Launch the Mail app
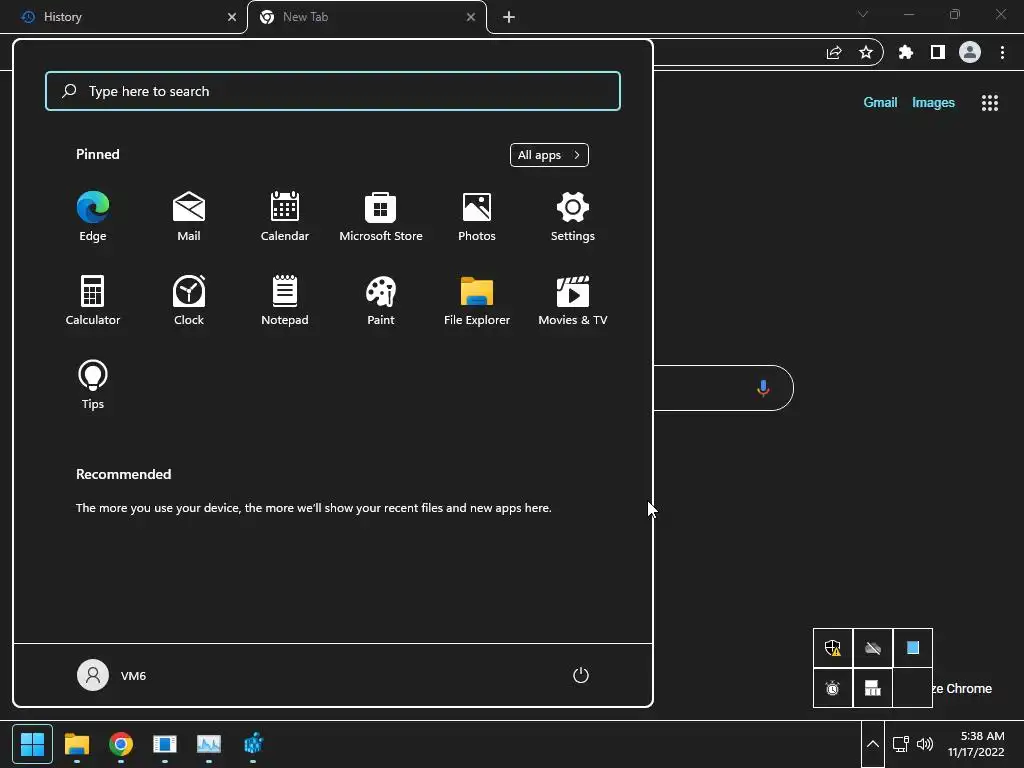The height and width of the screenshot is (768, 1024). tap(189, 217)
